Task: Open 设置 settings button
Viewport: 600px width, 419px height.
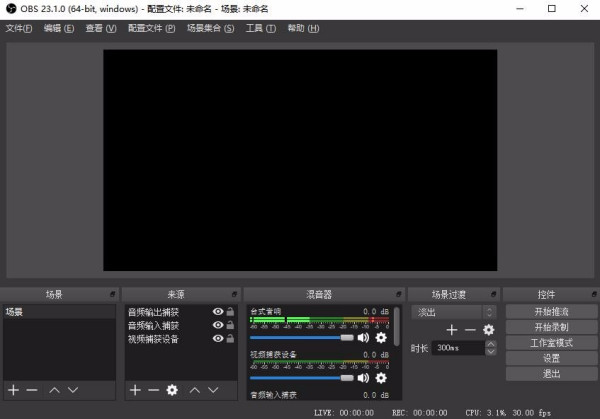Action: point(551,358)
